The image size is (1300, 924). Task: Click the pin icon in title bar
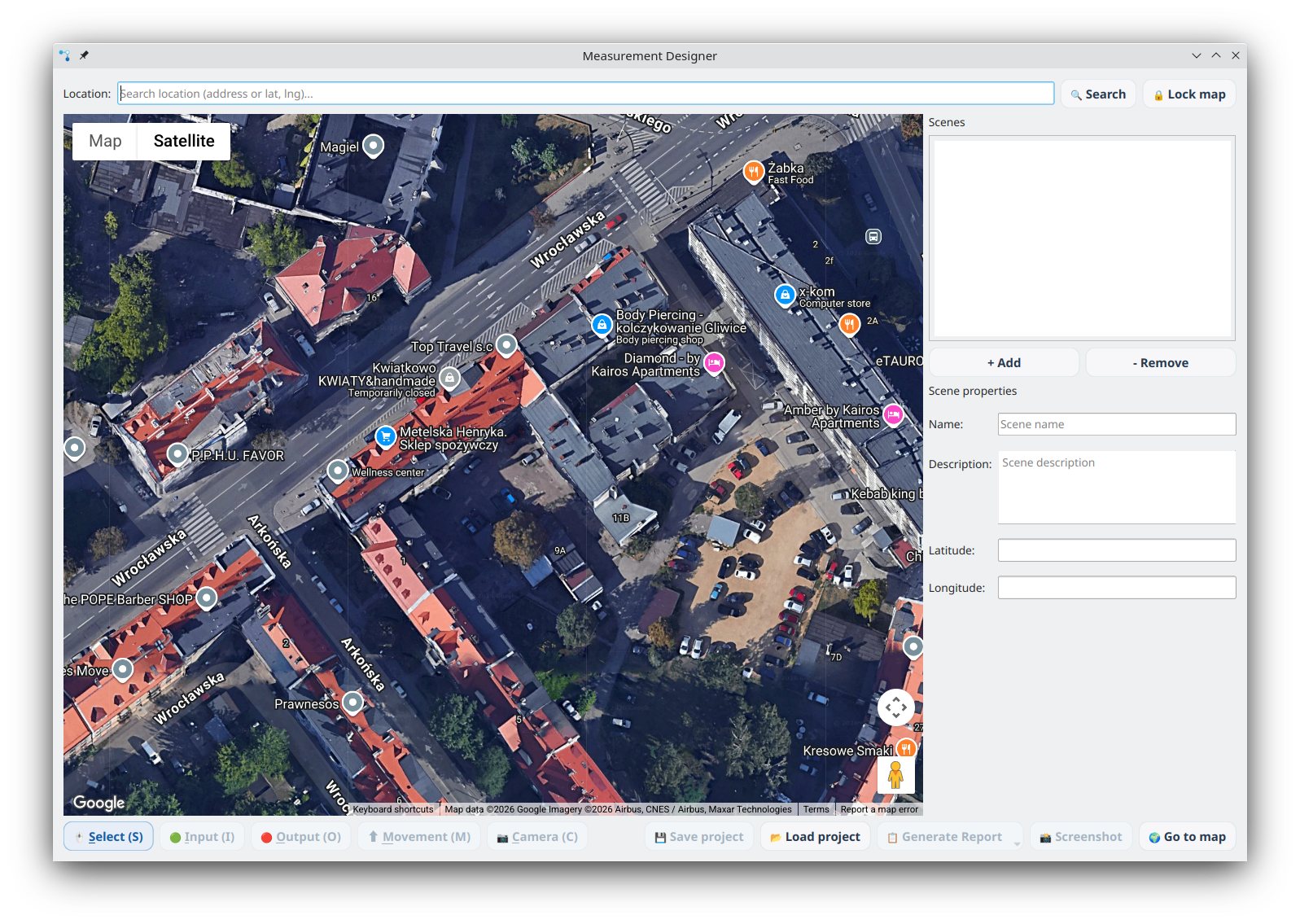point(84,55)
